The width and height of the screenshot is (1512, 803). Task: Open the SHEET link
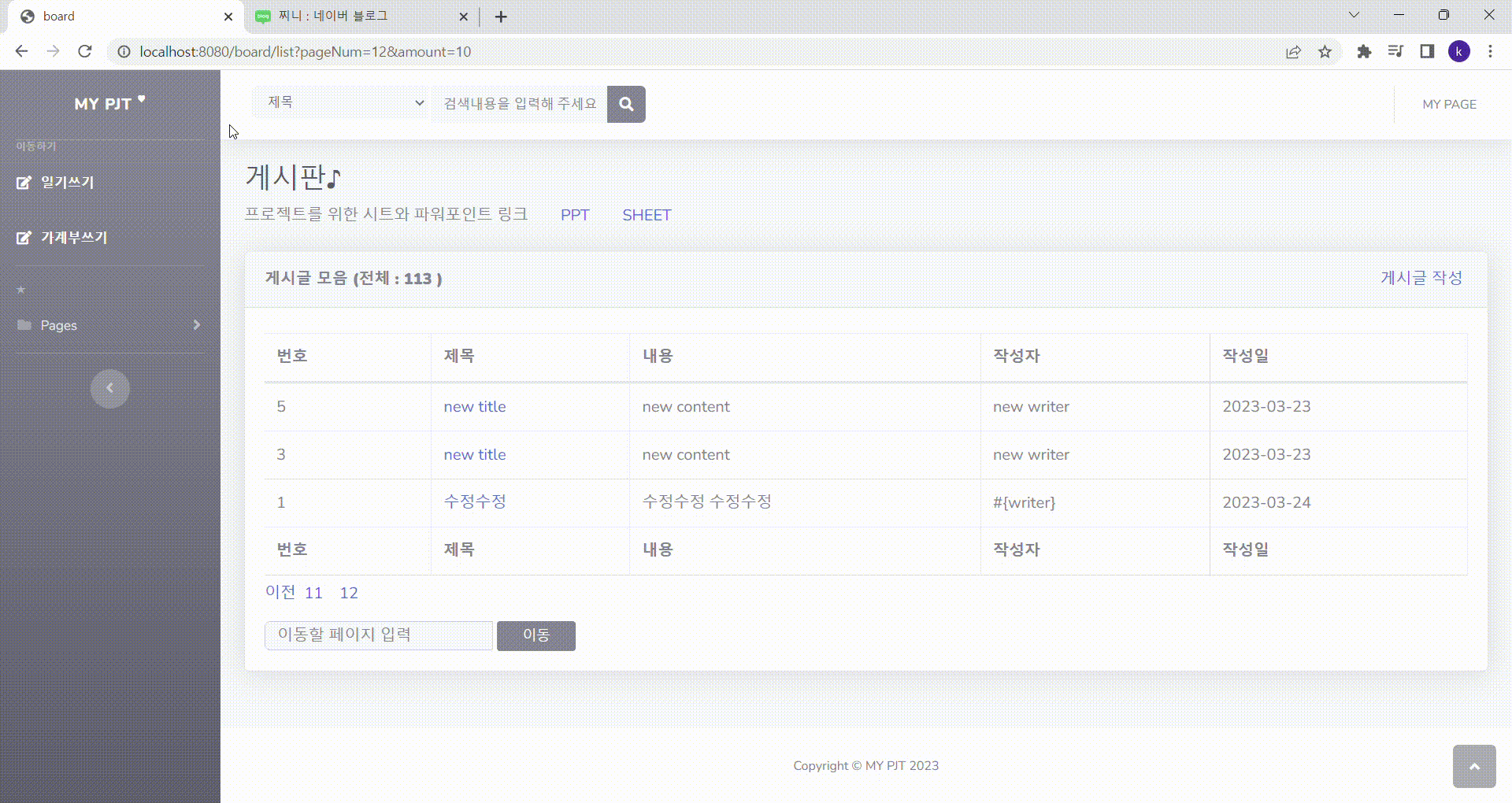pyautogui.click(x=647, y=215)
